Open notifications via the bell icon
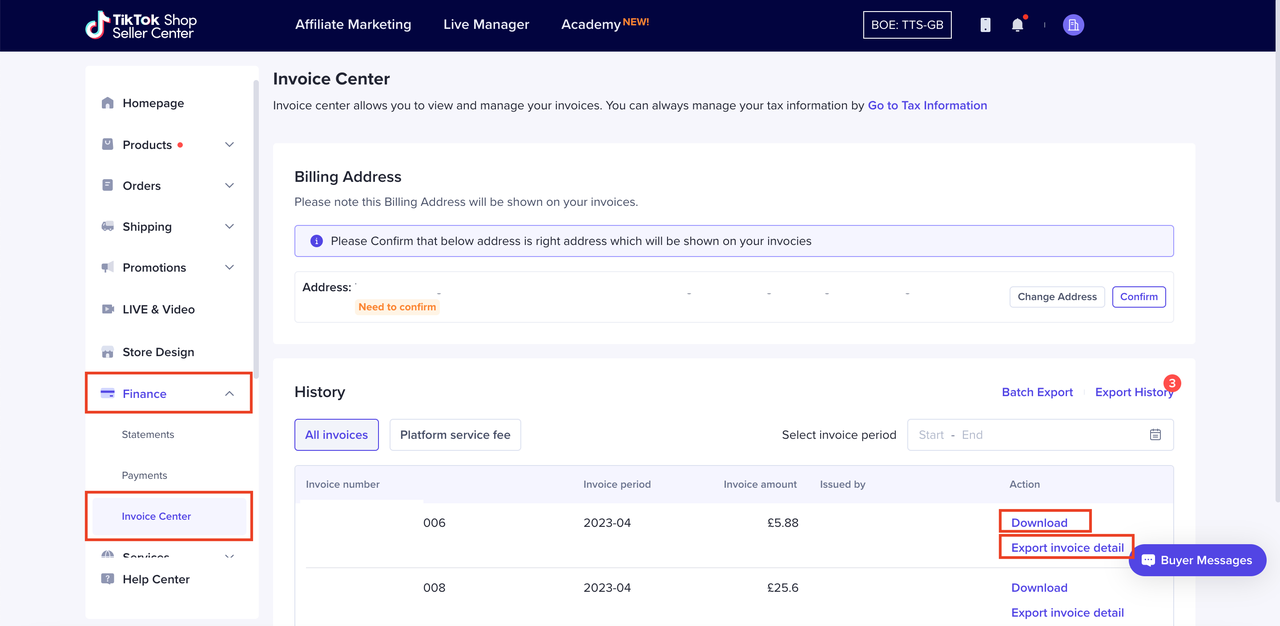This screenshot has height=626, width=1280. click(x=1018, y=24)
